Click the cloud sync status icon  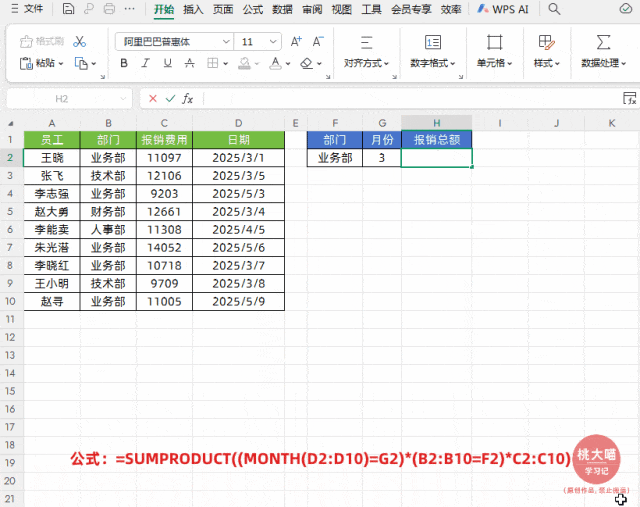point(626,9)
